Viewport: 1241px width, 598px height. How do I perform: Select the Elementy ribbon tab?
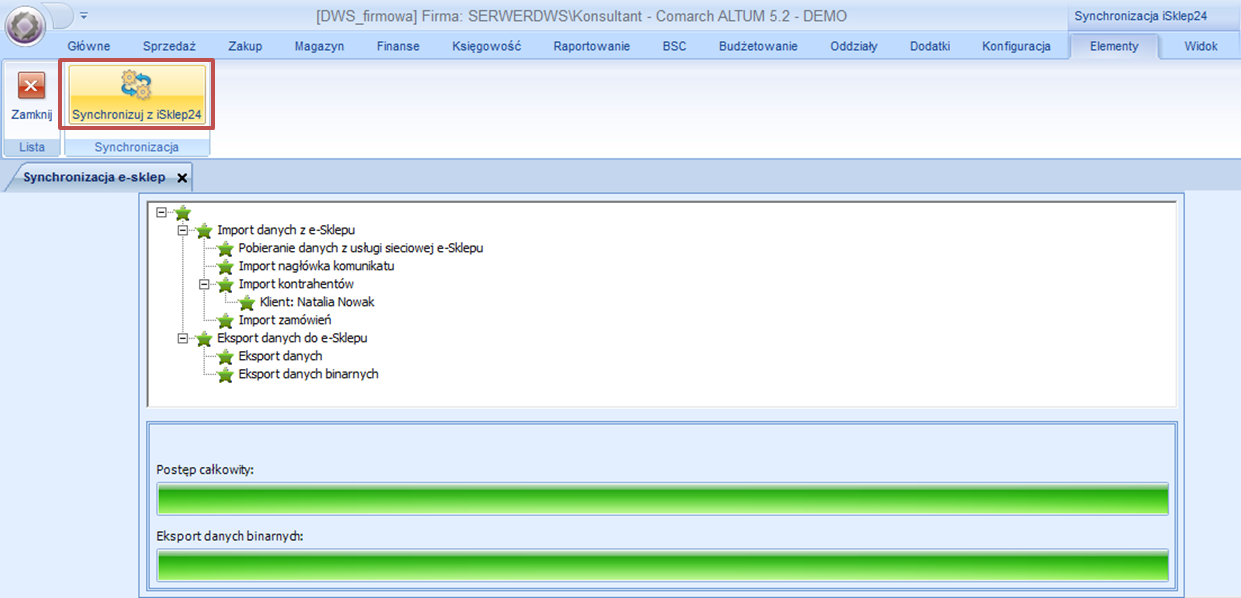tap(1114, 46)
